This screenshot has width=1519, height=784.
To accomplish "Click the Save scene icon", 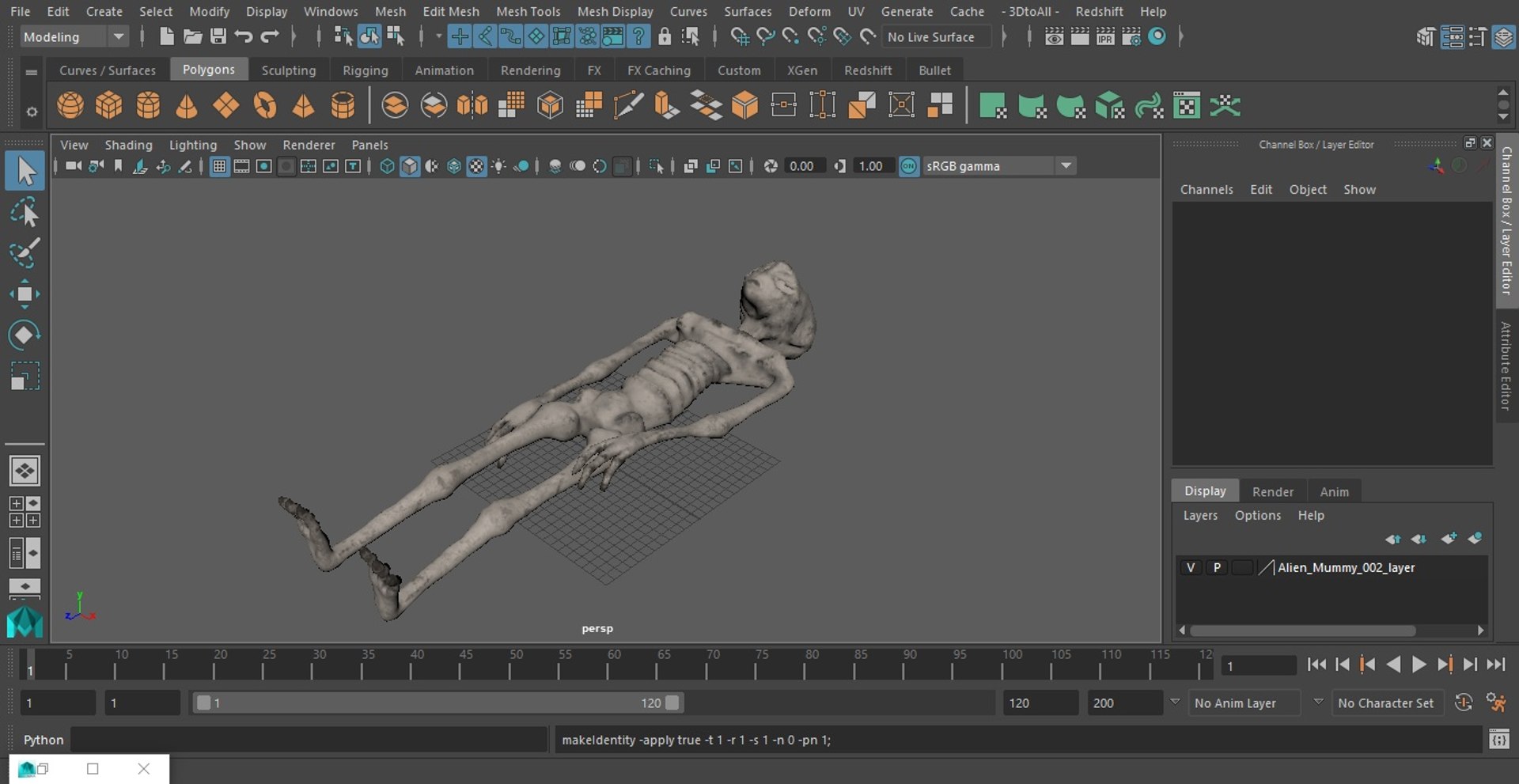I will (218, 36).
